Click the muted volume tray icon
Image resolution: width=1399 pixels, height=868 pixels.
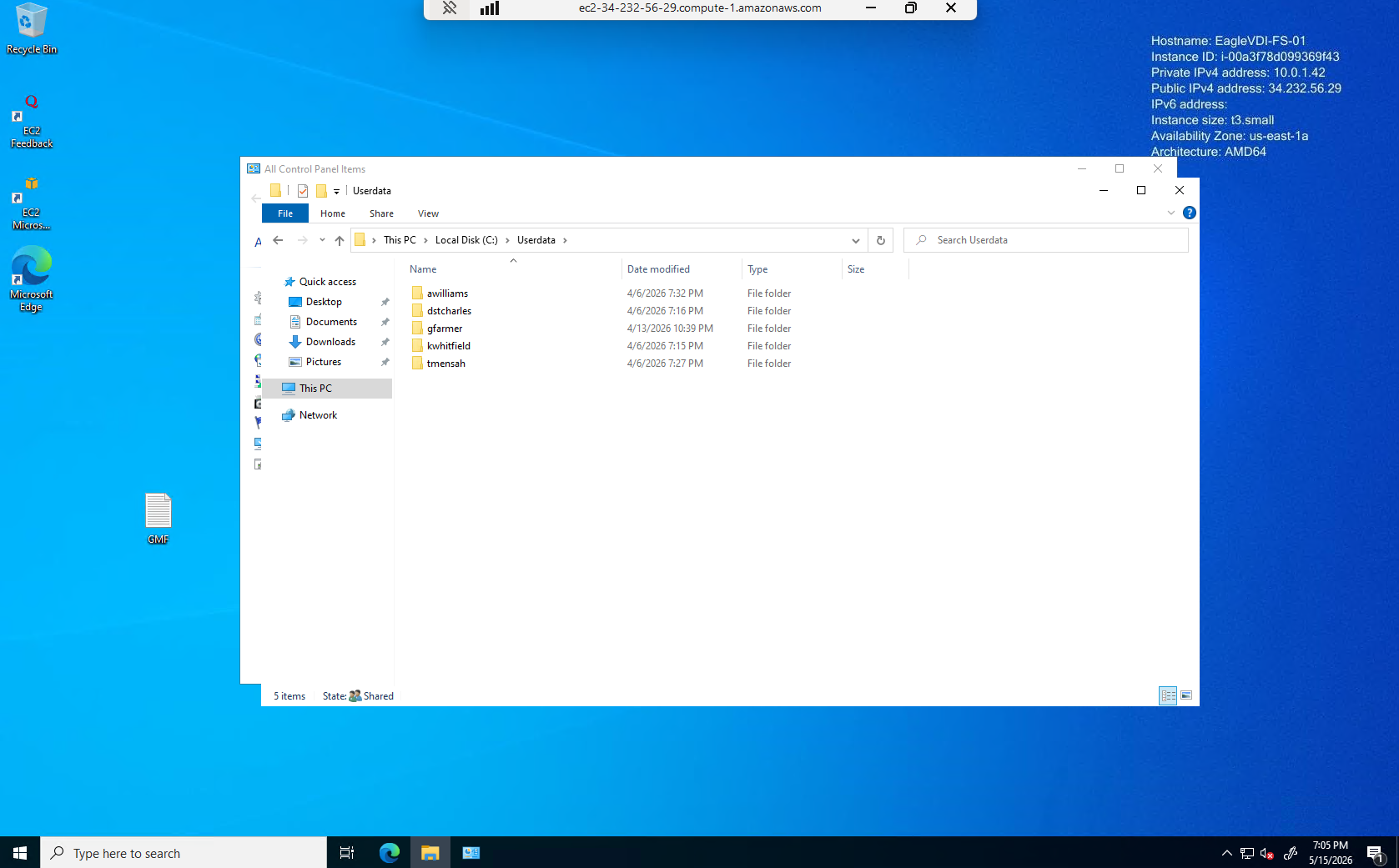pos(1267,853)
